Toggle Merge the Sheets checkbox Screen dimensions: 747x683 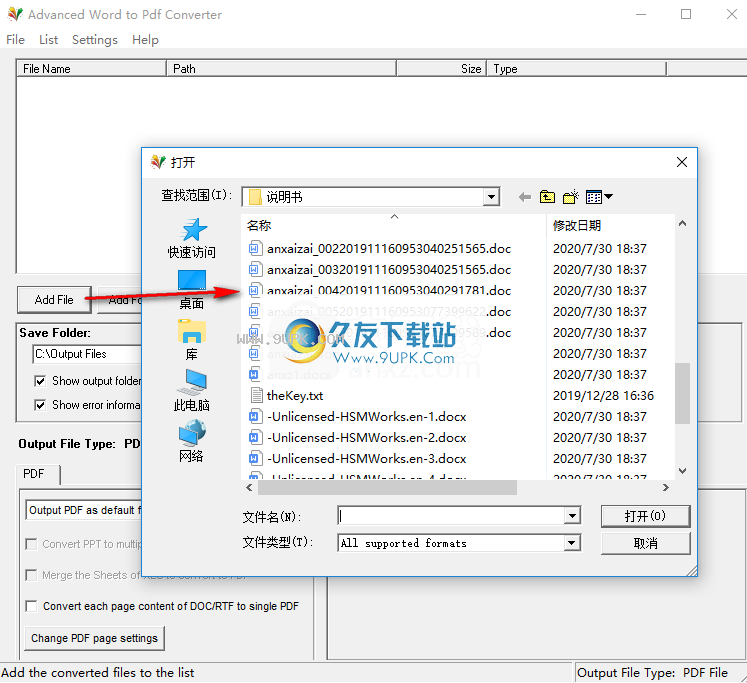[x=31, y=575]
